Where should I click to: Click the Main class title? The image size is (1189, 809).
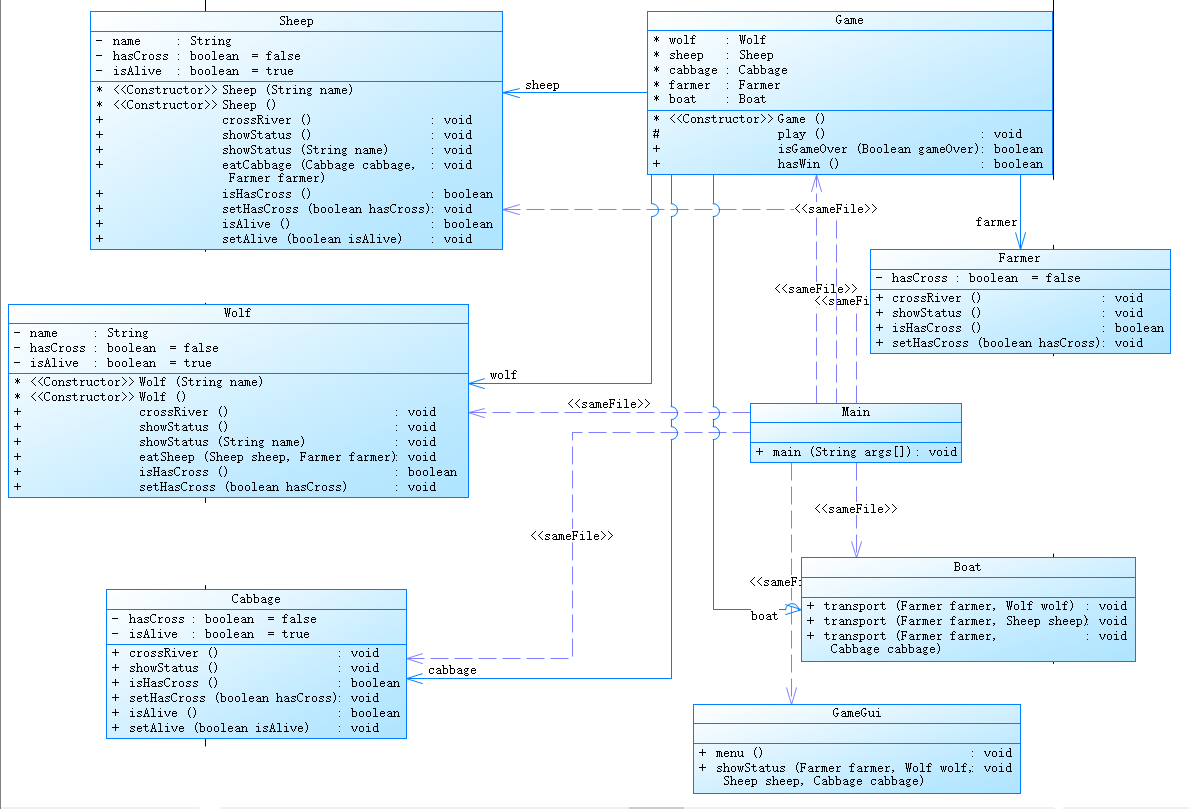tap(855, 412)
